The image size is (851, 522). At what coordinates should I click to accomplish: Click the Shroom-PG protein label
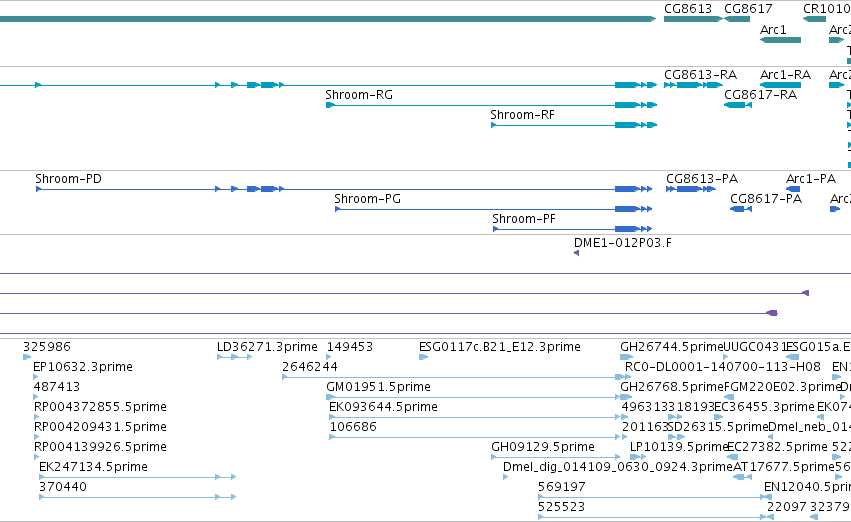click(367, 199)
